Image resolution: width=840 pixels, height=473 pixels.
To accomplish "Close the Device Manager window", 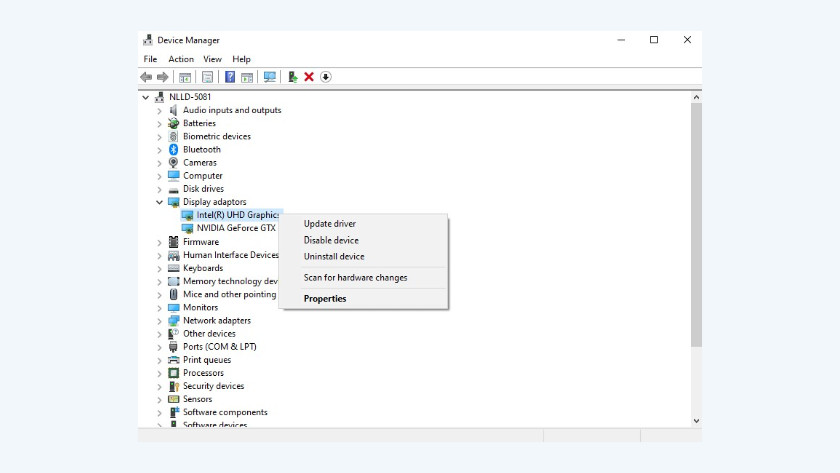I will pos(687,40).
